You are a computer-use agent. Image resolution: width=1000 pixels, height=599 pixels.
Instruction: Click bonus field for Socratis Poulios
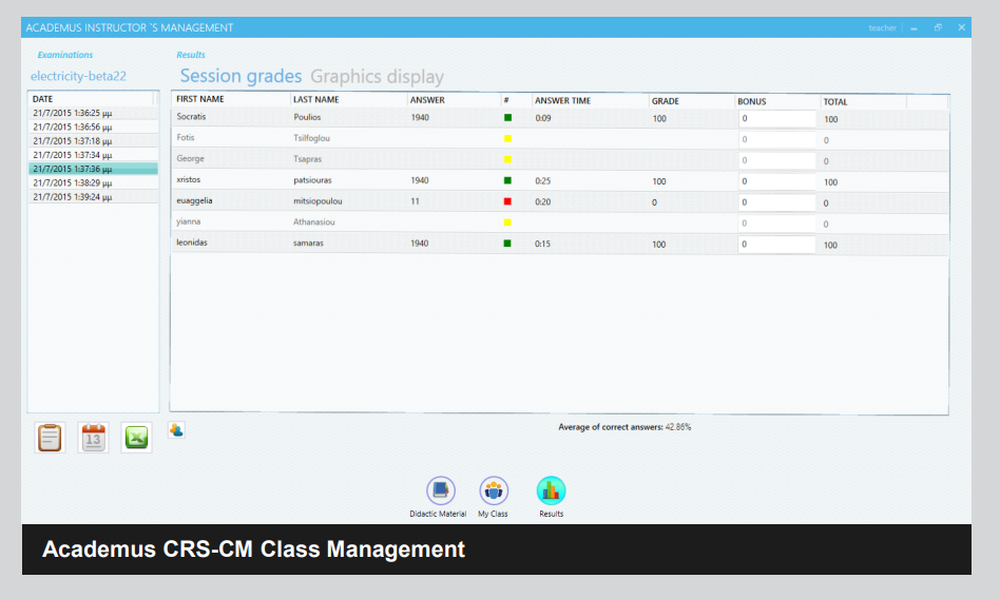coord(777,119)
